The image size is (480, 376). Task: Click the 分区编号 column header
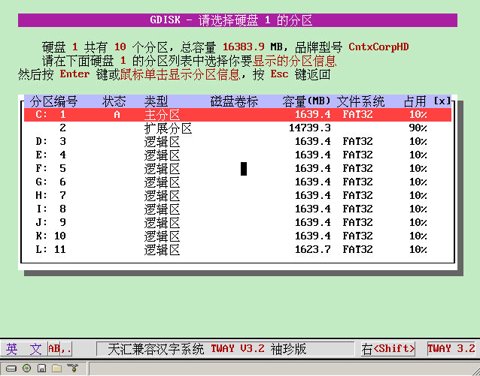pos(54,101)
